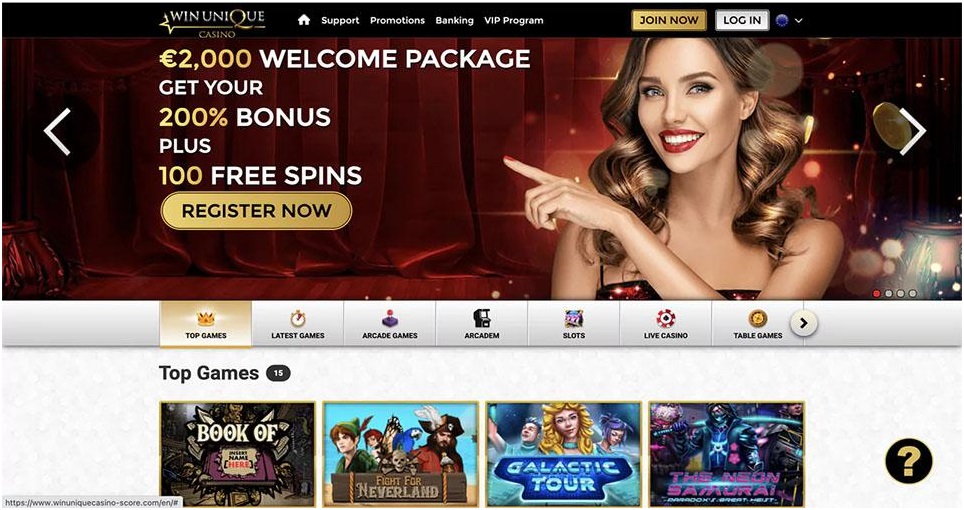Screen dimensions: 964x510
Task: Select the Slots machine category
Action: [574, 324]
